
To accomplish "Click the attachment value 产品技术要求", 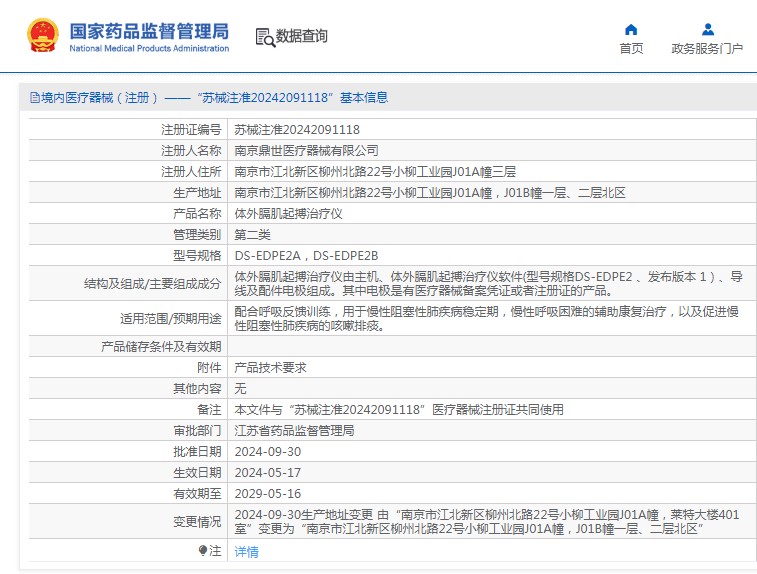I will [x=270, y=367].
